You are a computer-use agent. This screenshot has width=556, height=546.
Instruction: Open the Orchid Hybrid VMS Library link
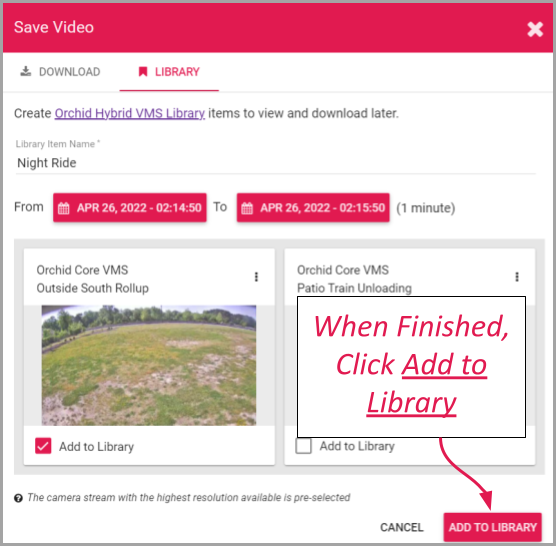(130, 113)
